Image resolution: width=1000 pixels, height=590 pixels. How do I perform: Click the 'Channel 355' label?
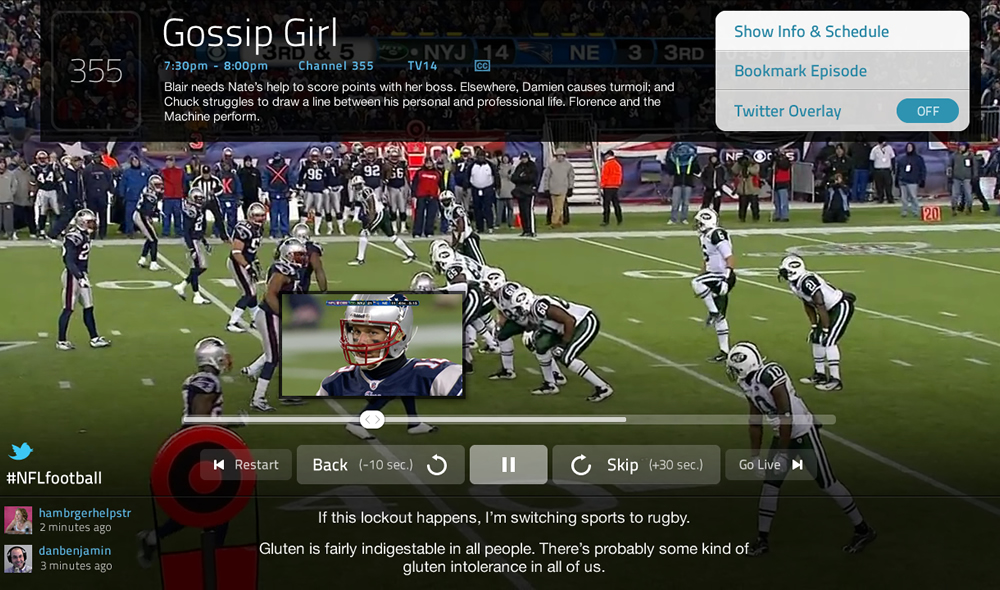pos(335,66)
